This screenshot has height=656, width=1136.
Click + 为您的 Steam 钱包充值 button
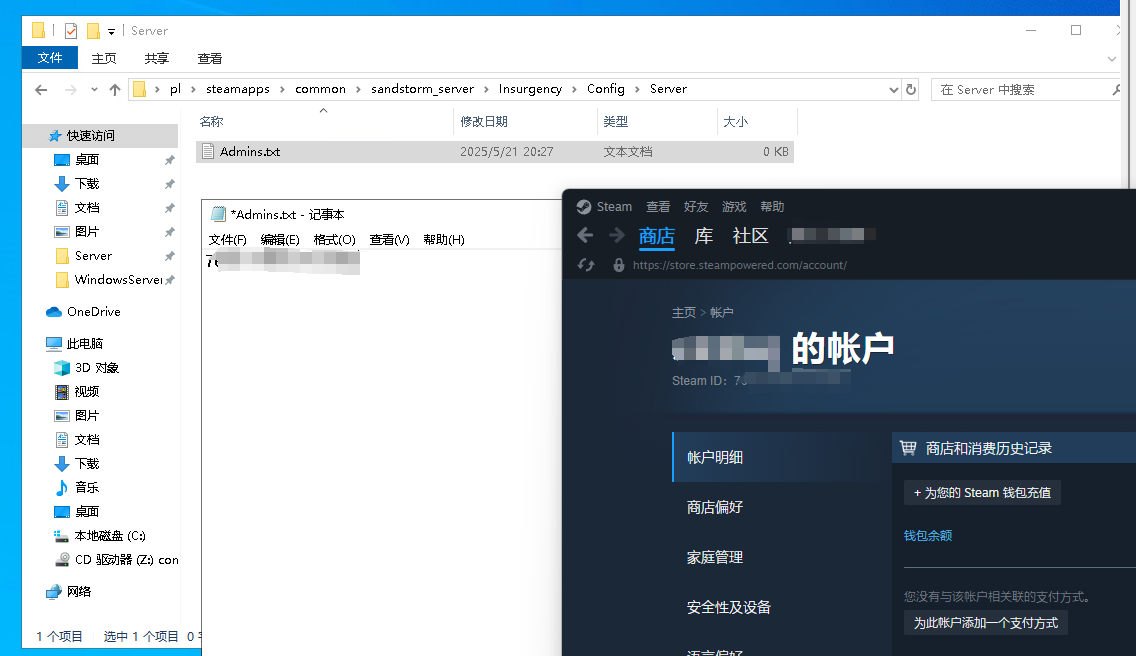tap(982, 493)
